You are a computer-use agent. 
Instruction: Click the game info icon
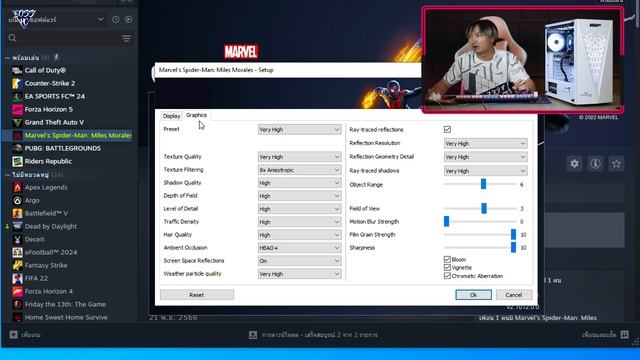pyautogui.click(x=595, y=164)
